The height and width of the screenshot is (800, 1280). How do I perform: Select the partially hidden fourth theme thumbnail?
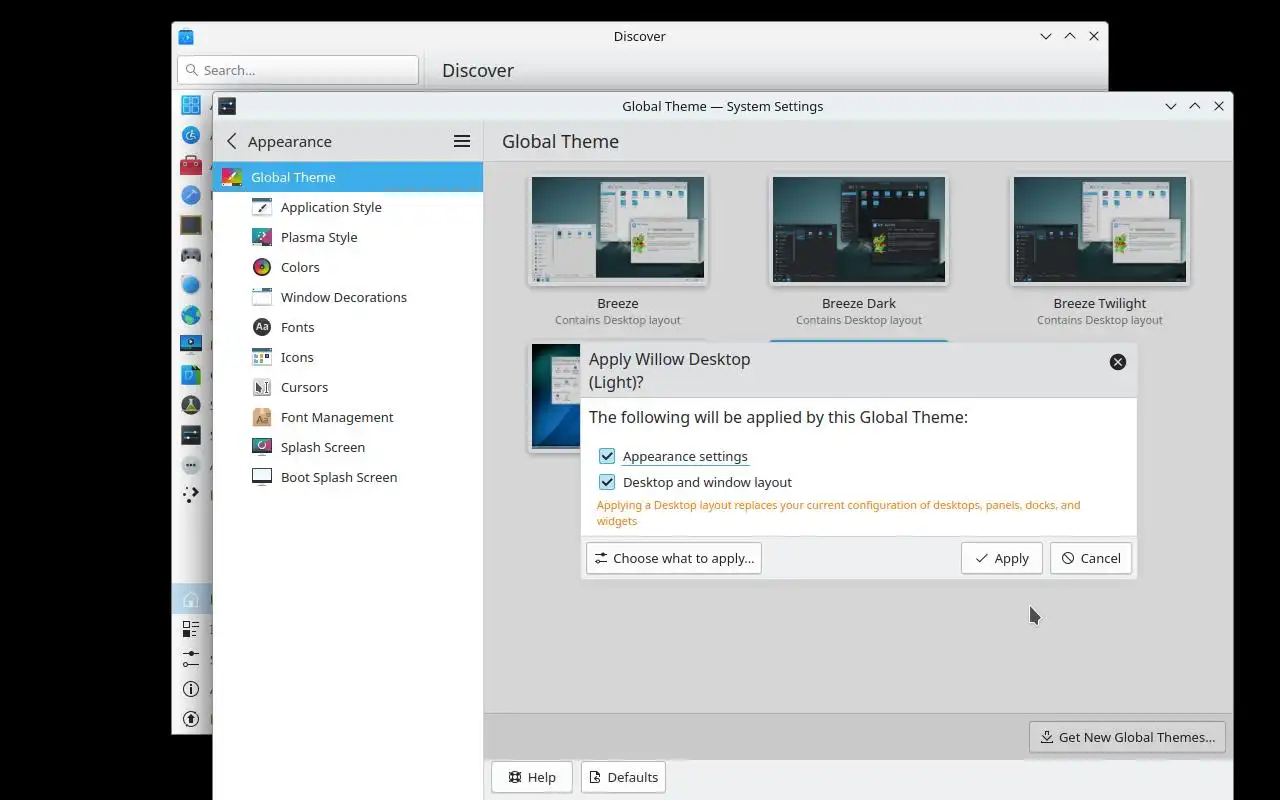tap(555, 396)
